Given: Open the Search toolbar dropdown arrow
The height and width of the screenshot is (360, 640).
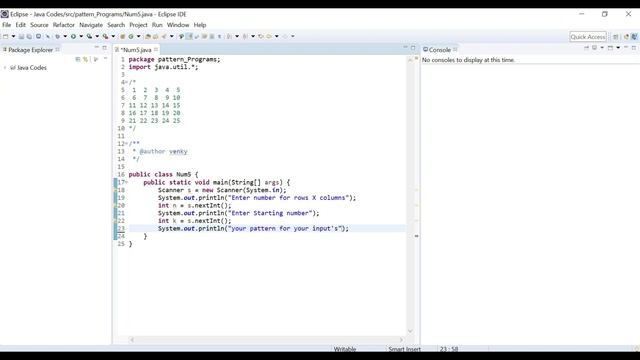Looking at the screenshot, I should click(171, 36).
